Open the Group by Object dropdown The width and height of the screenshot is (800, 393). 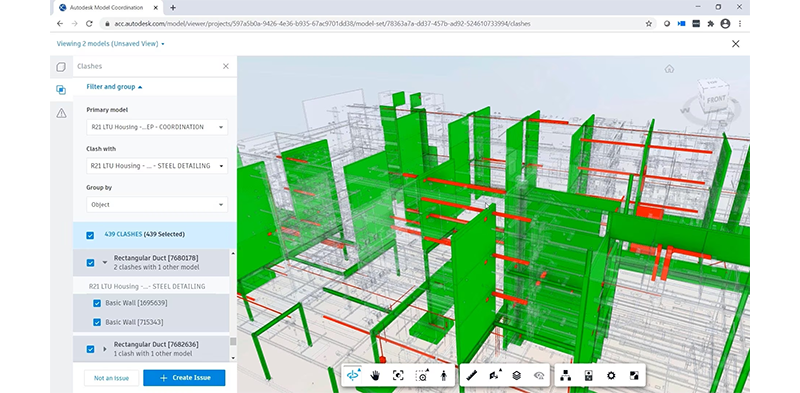157,205
